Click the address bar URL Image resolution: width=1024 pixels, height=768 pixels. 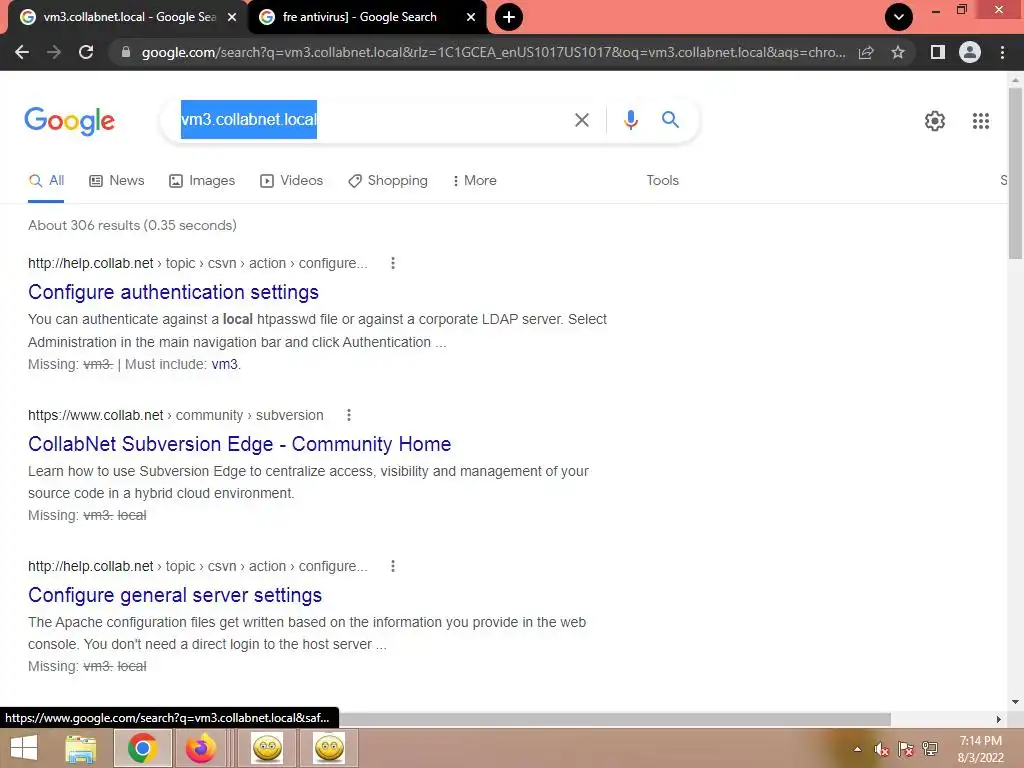tap(493, 52)
